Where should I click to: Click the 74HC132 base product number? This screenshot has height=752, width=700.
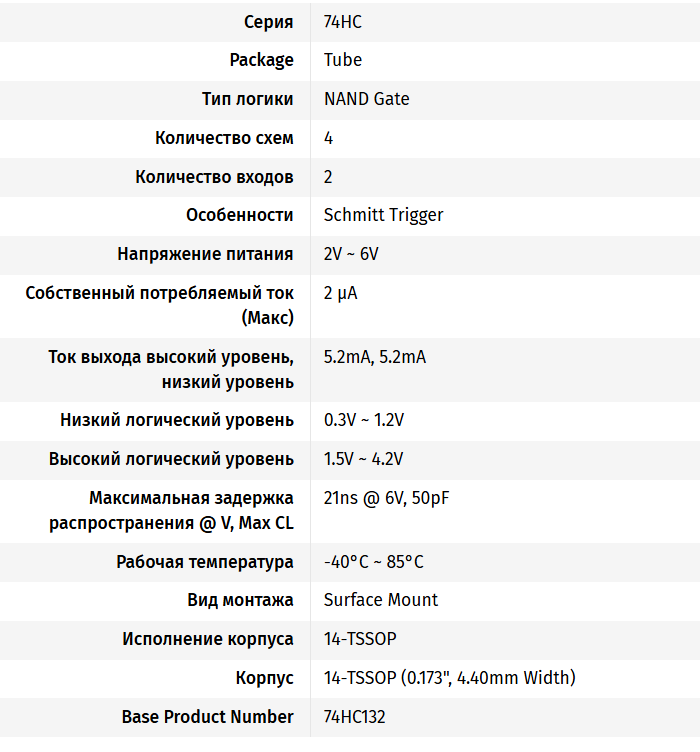354,717
